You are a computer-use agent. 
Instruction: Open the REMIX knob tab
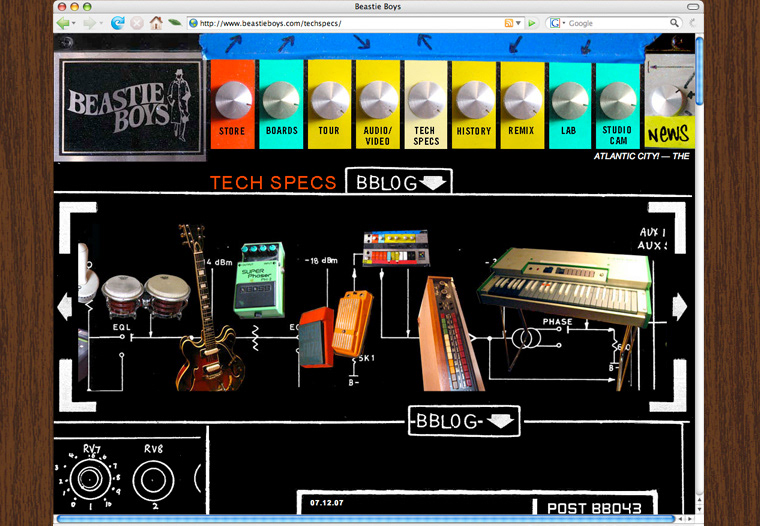point(522,104)
